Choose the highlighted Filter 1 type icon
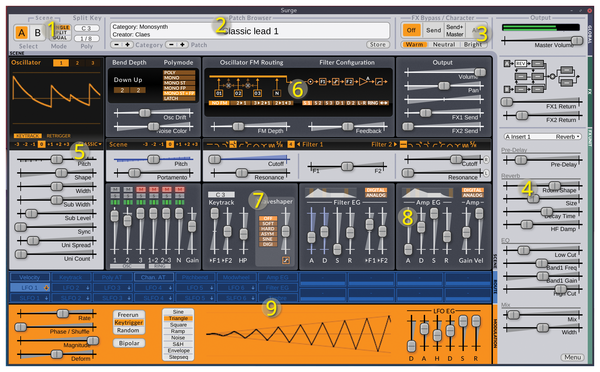Viewport: 600px width, 372px height. click(233, 145)
